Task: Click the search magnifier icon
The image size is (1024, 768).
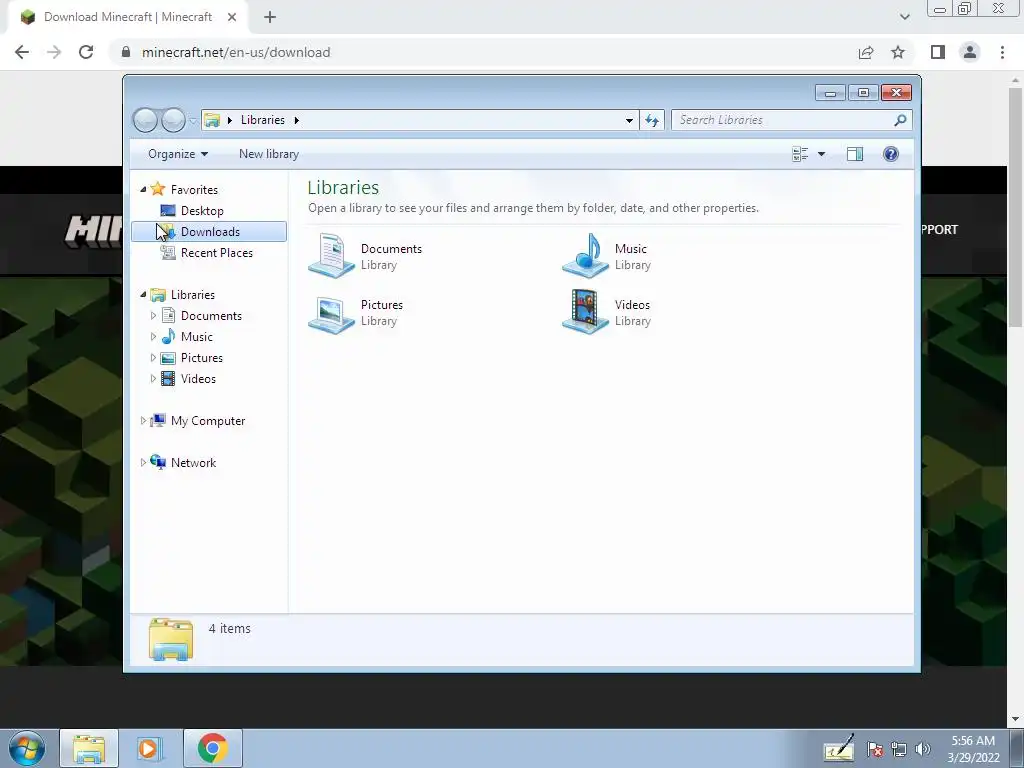Action: click(900, 120)
